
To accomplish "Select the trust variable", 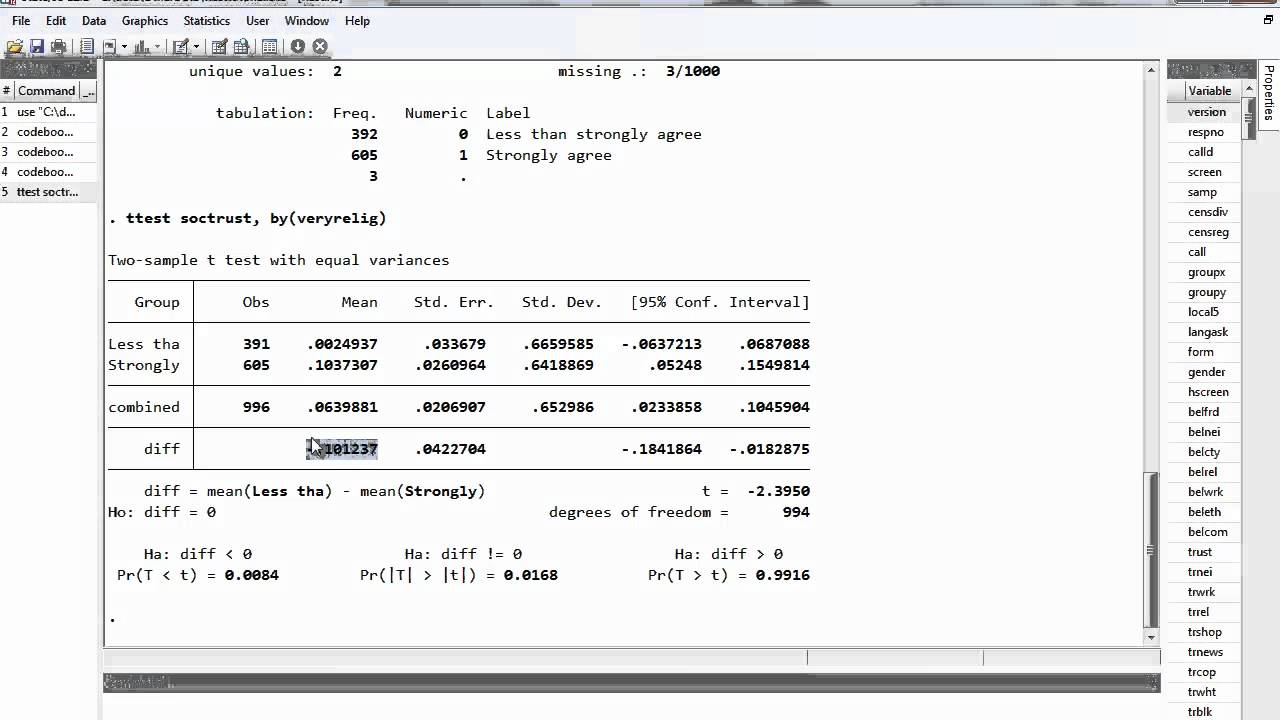I will [1200, 552].
